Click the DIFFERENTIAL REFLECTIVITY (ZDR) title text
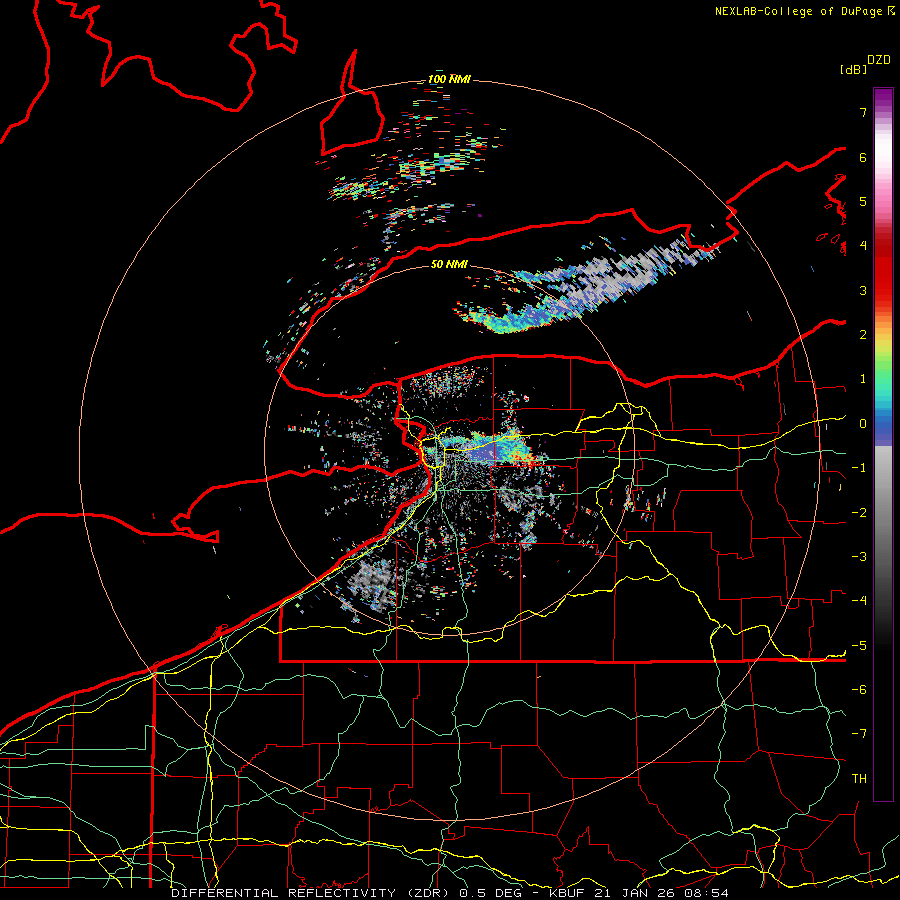Screen dimensions: 900x900 313,893
